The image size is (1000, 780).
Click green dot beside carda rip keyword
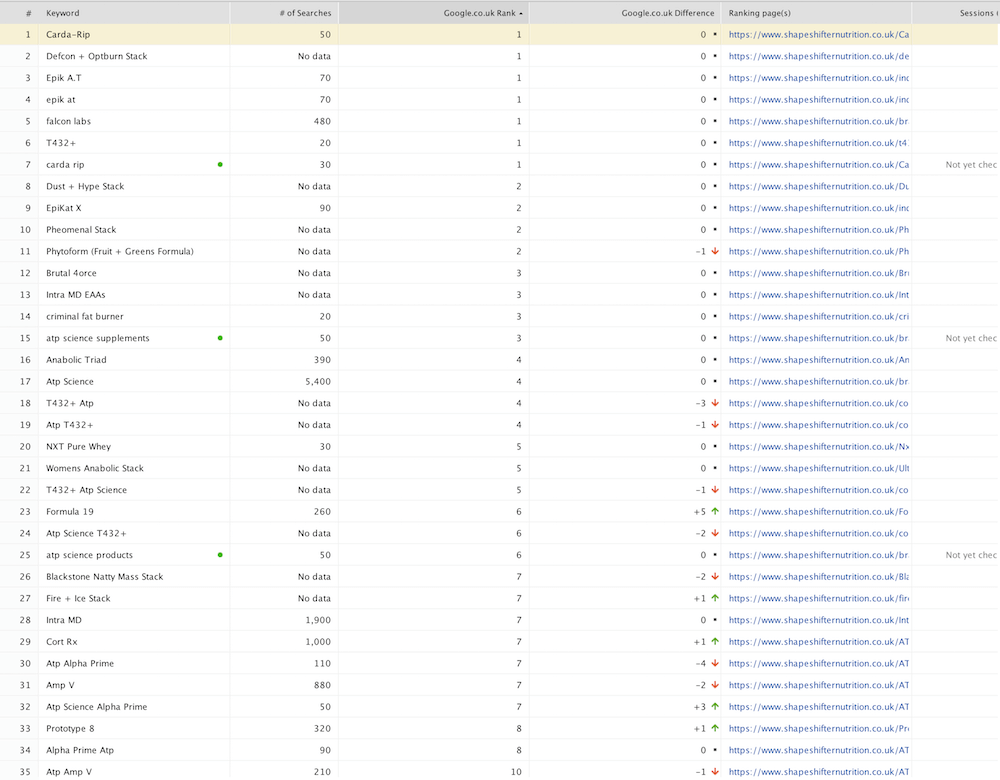pos(220,165)
